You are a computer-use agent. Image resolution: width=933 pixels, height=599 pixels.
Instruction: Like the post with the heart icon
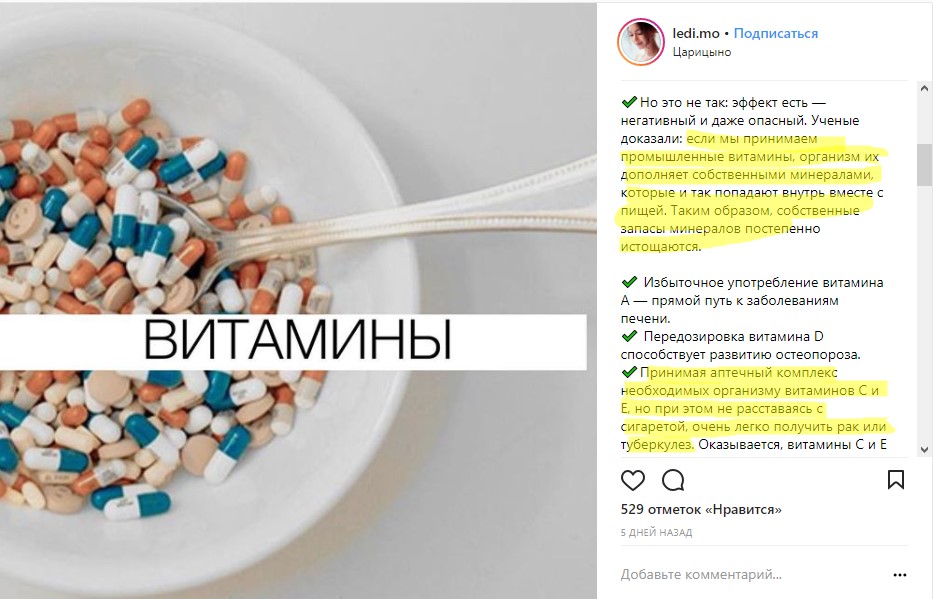pos(633,480)
